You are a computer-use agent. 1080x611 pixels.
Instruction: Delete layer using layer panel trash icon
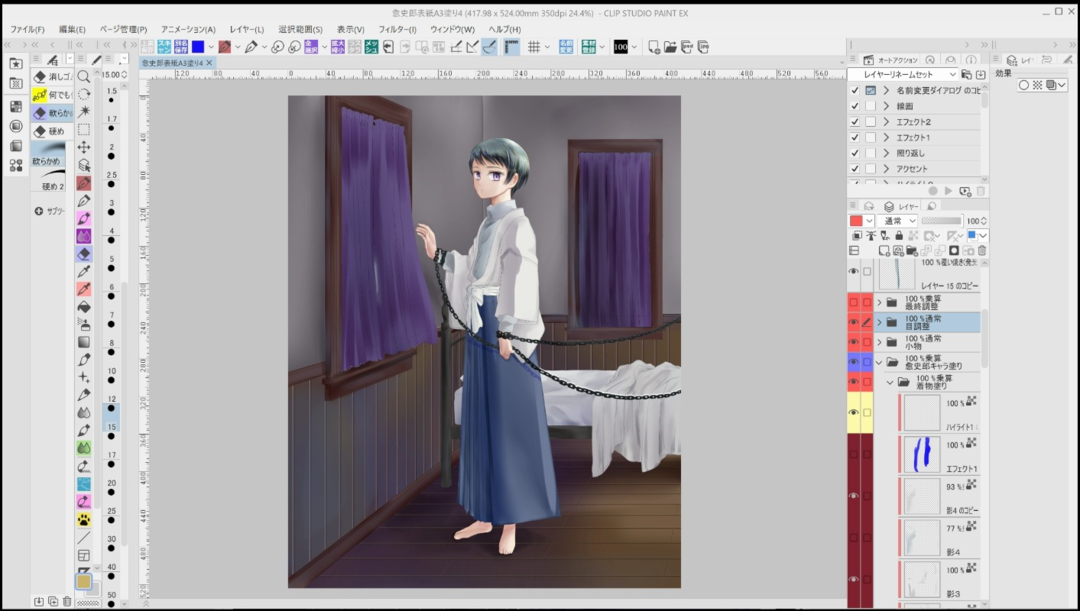(982, 250)
